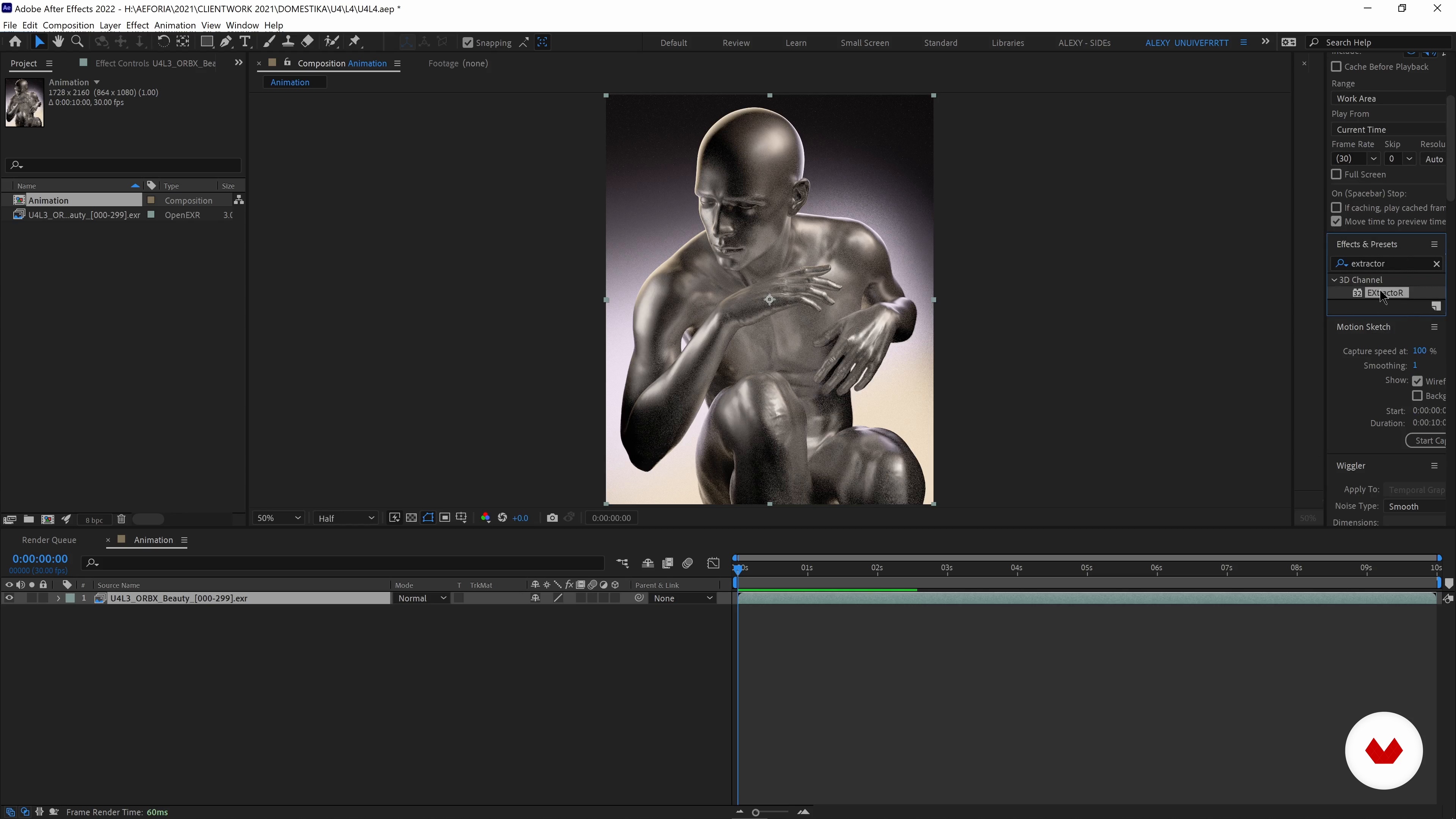
Task: Switch to the Small Screen workspace
Action: click(865, 42)
